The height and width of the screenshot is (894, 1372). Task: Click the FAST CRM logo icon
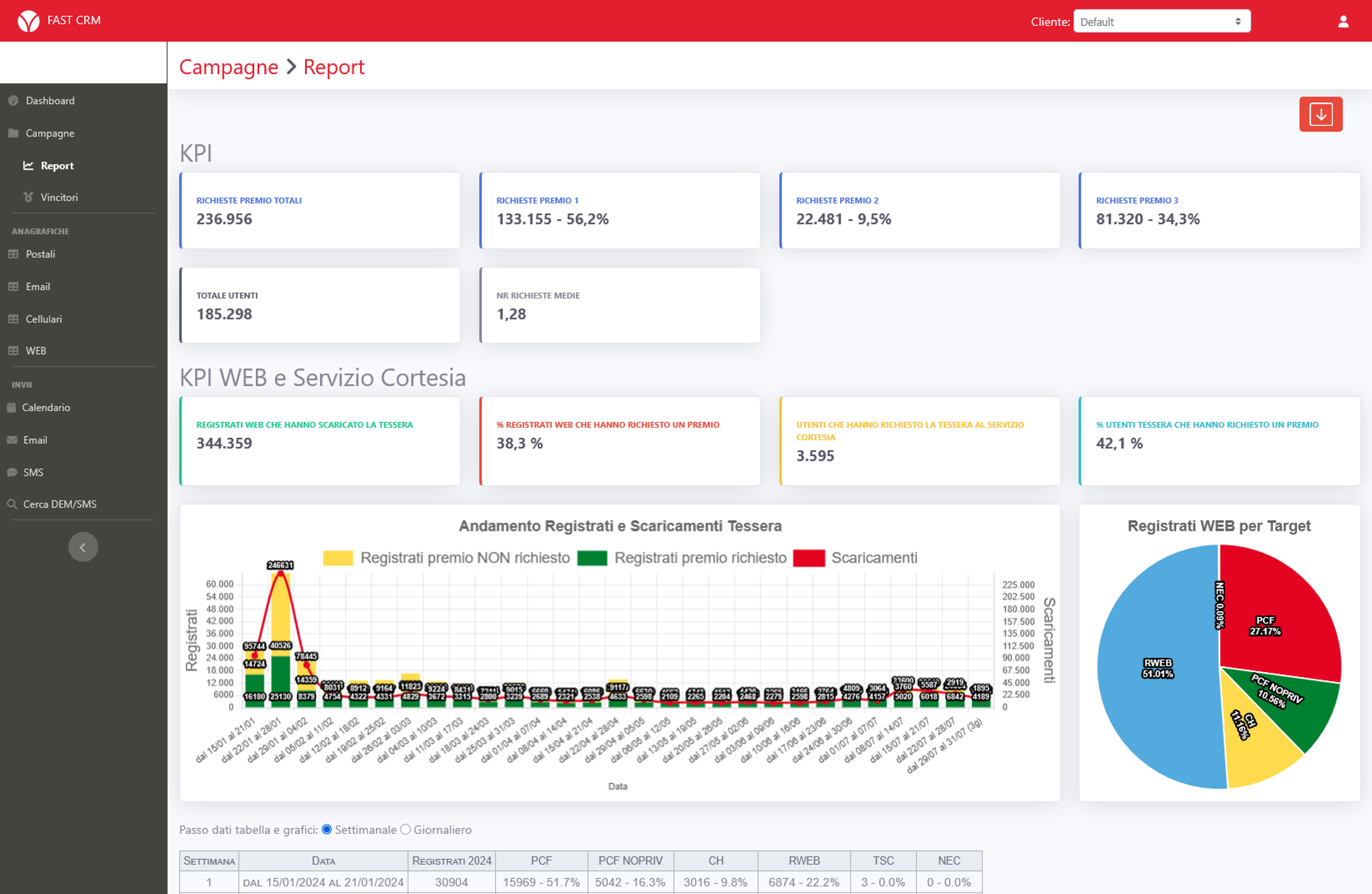point(28,21)
